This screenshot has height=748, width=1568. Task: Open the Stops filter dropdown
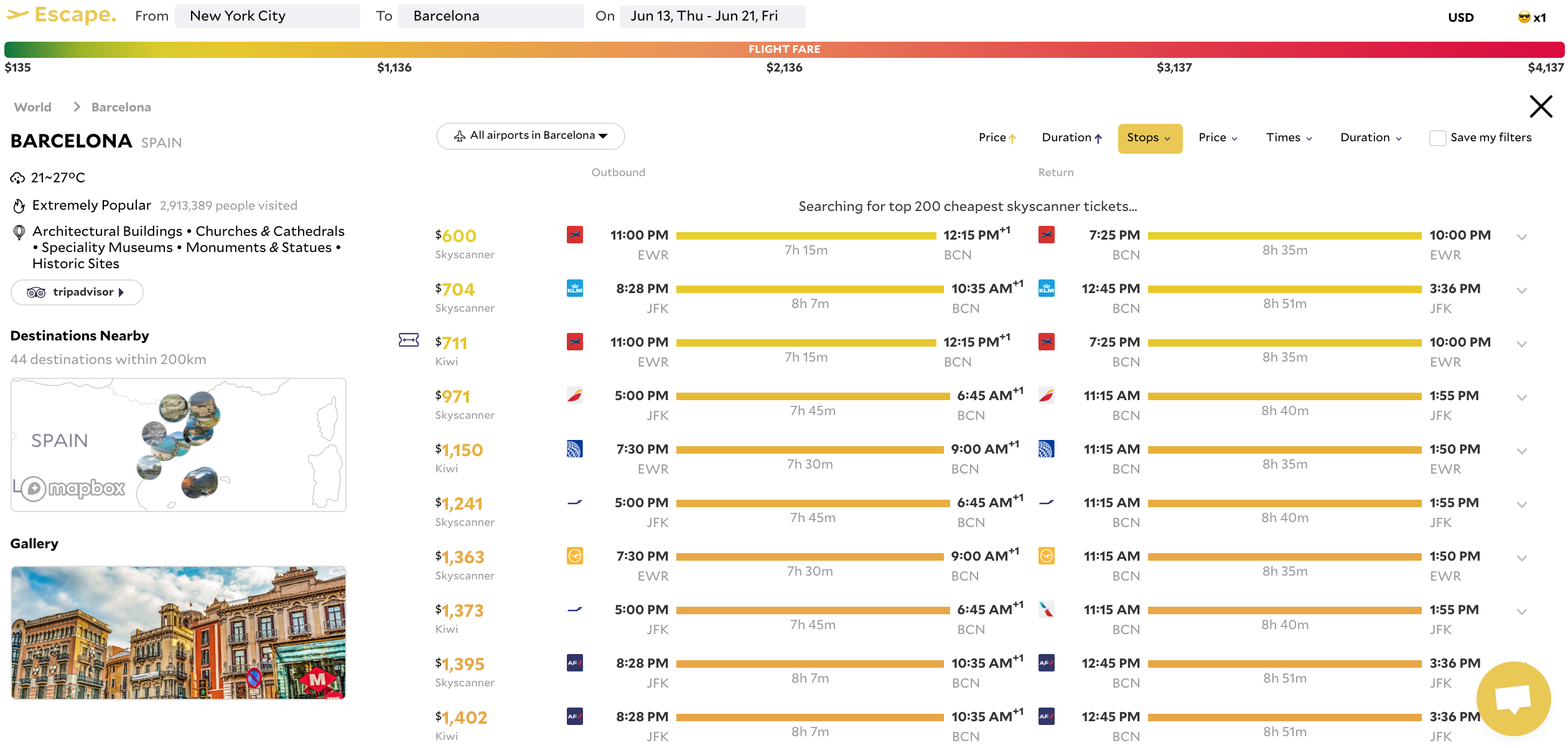pos(1149,138)
